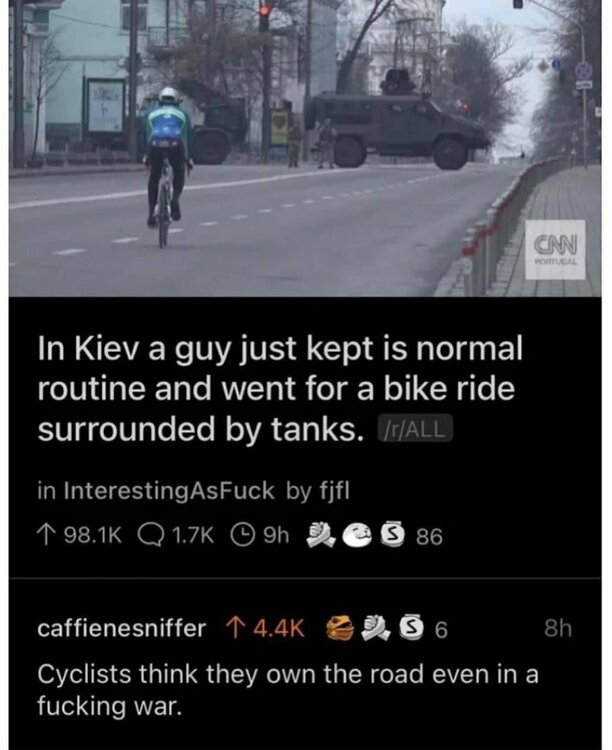Image resolution: width=612 pixels, height=750 pixels.
Task: Select the post's white wholesome award icon
Action: point(358,535)
